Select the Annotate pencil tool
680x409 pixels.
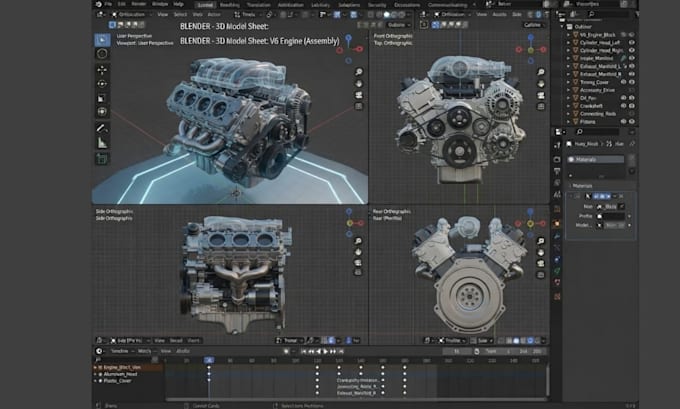tap(102, 128)
